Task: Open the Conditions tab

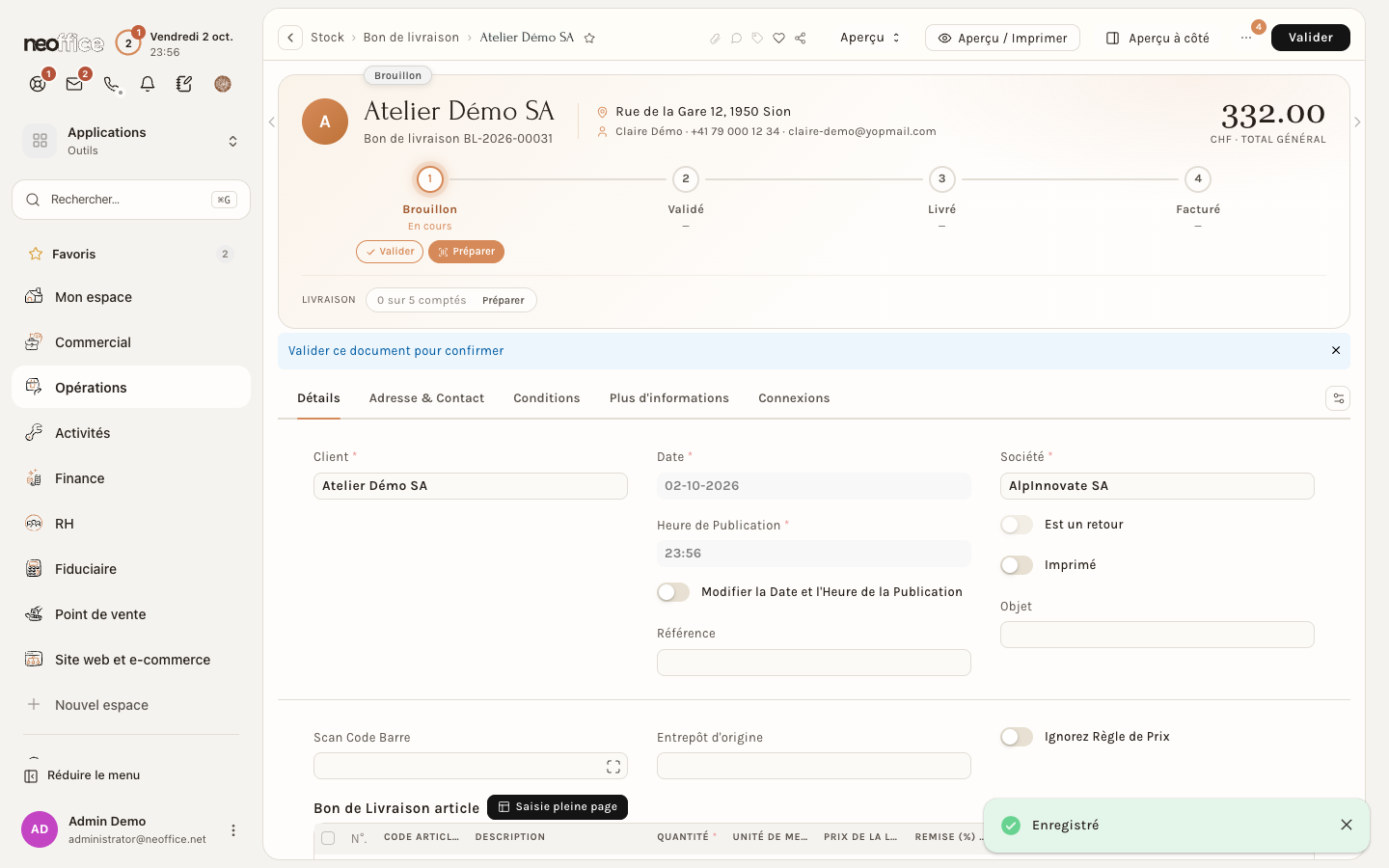Action: tap(547, 398)
